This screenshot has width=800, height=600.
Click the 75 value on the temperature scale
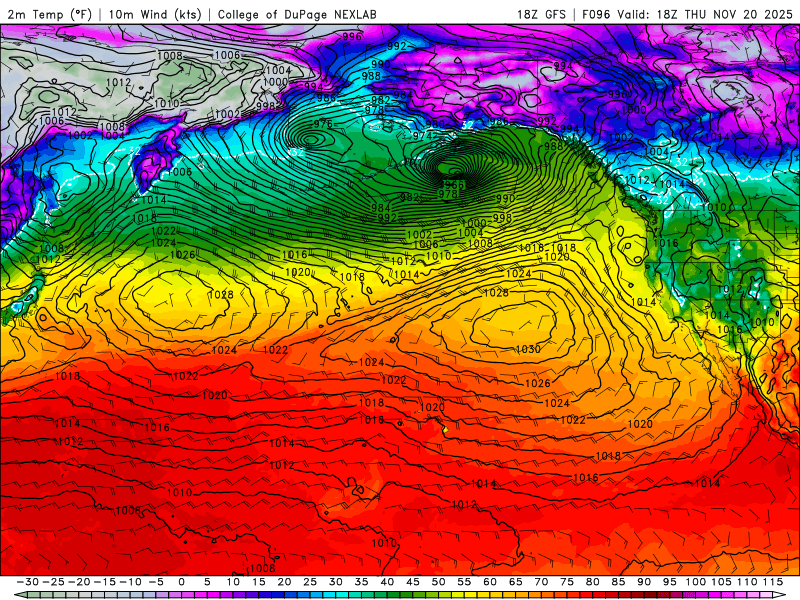click(567, 582)
